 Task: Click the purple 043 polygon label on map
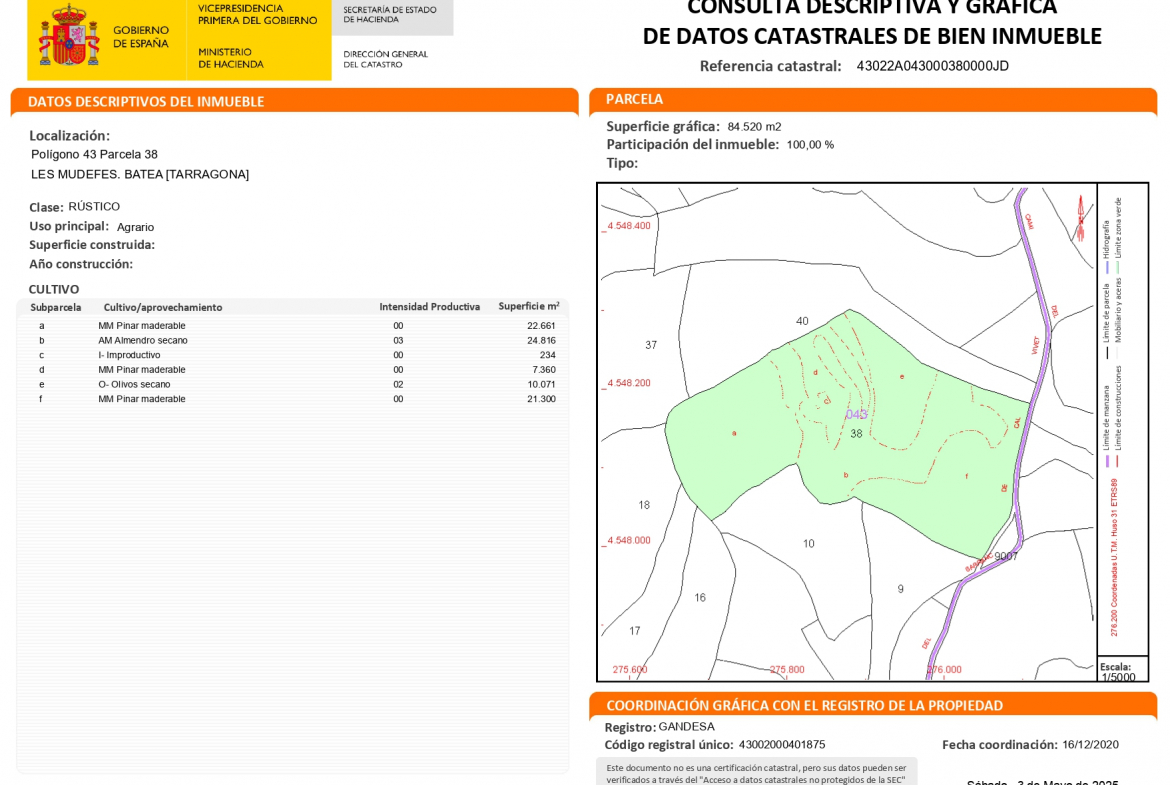[856, 414]
